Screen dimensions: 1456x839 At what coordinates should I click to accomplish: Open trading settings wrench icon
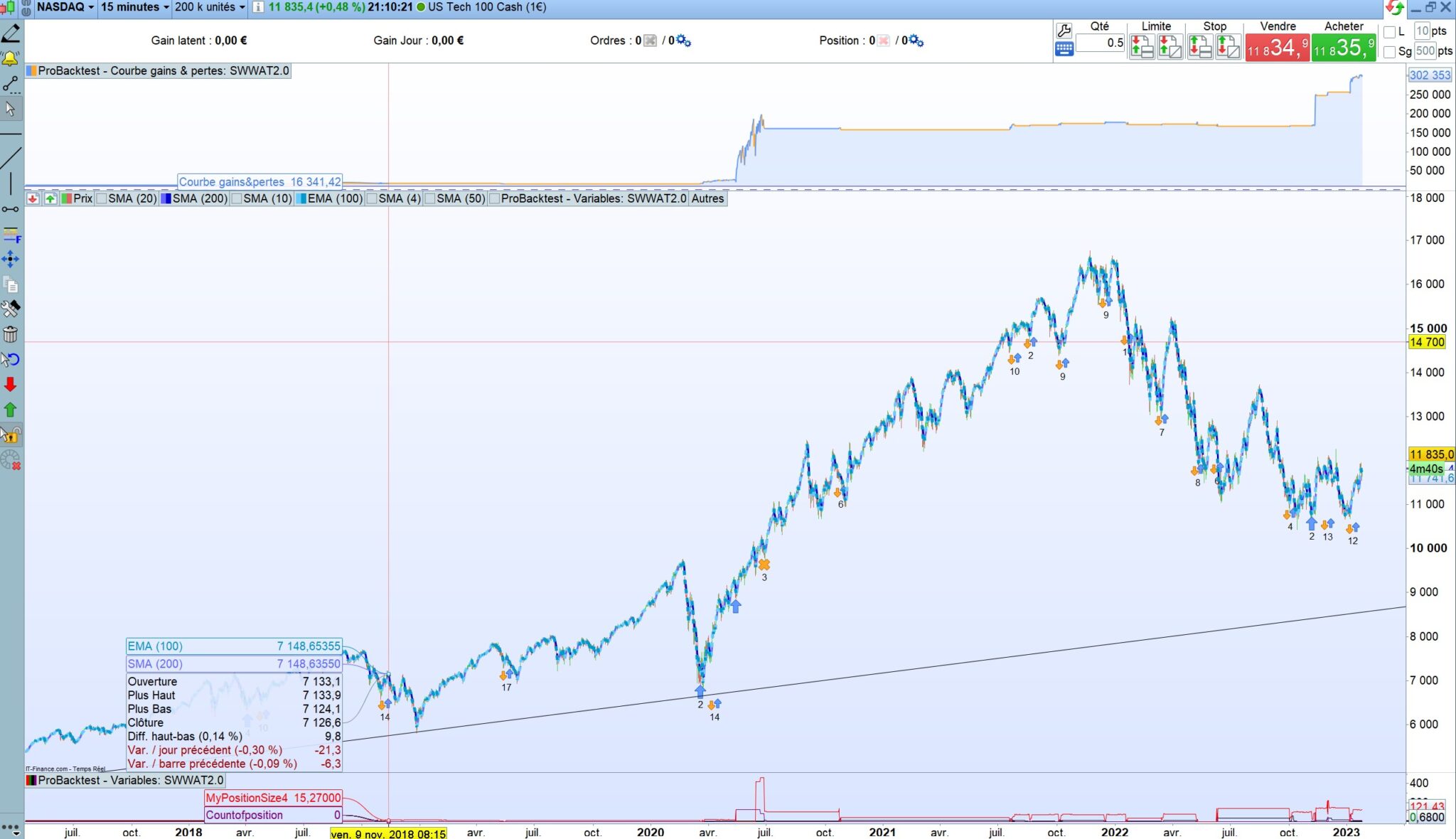(1064, 31)
